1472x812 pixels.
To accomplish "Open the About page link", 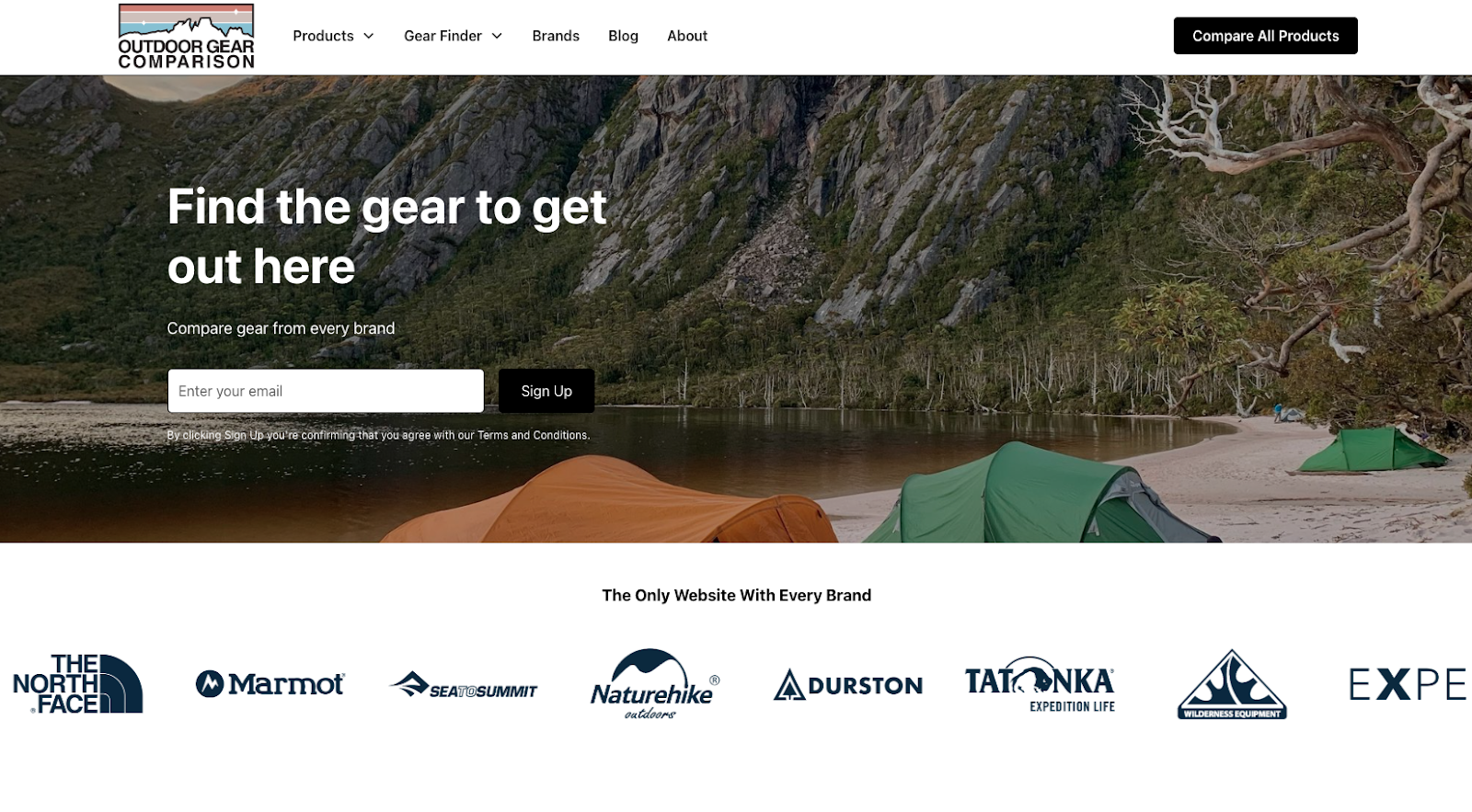I will pos(687,36).
